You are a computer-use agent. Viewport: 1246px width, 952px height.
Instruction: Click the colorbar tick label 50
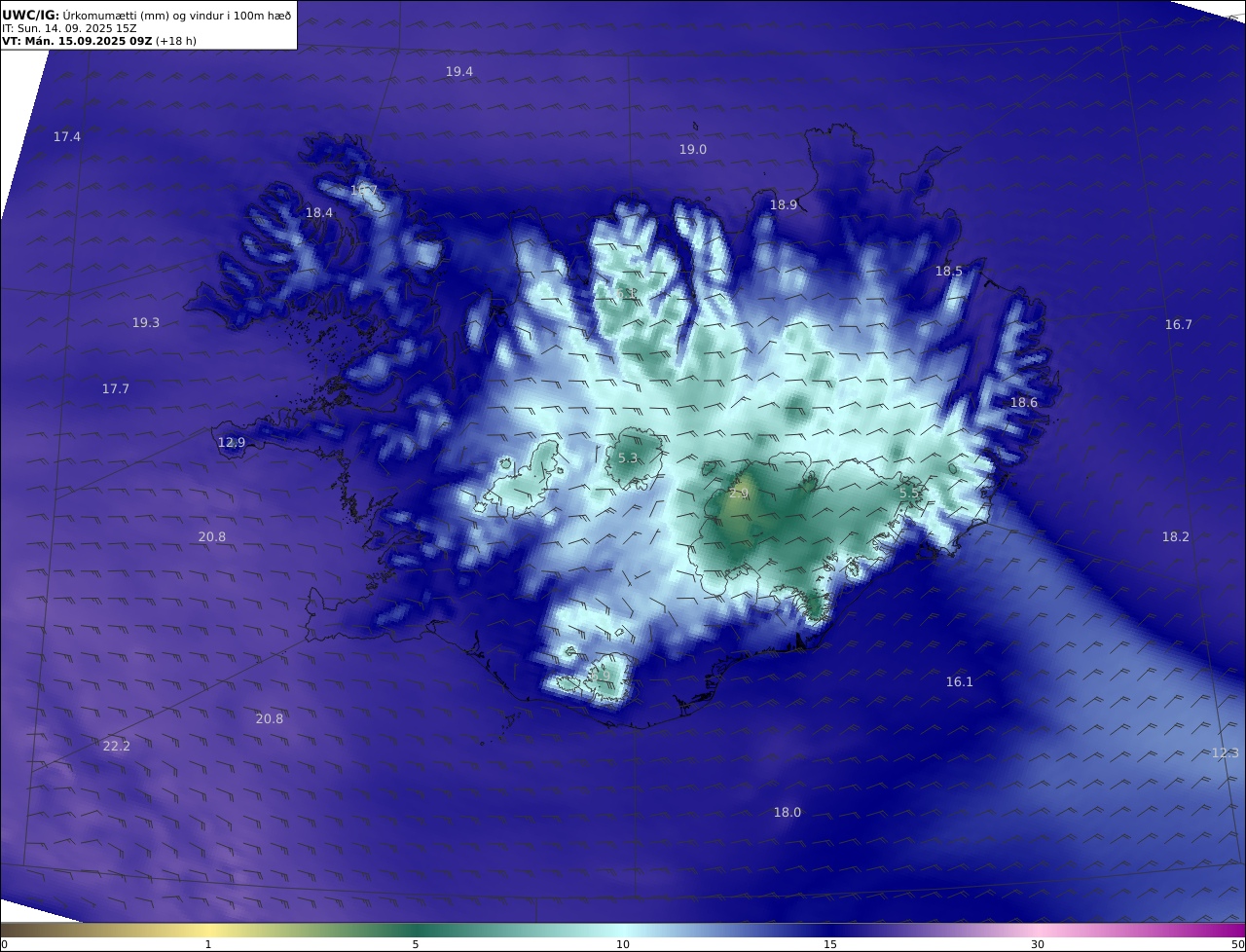coord(1238,944)
